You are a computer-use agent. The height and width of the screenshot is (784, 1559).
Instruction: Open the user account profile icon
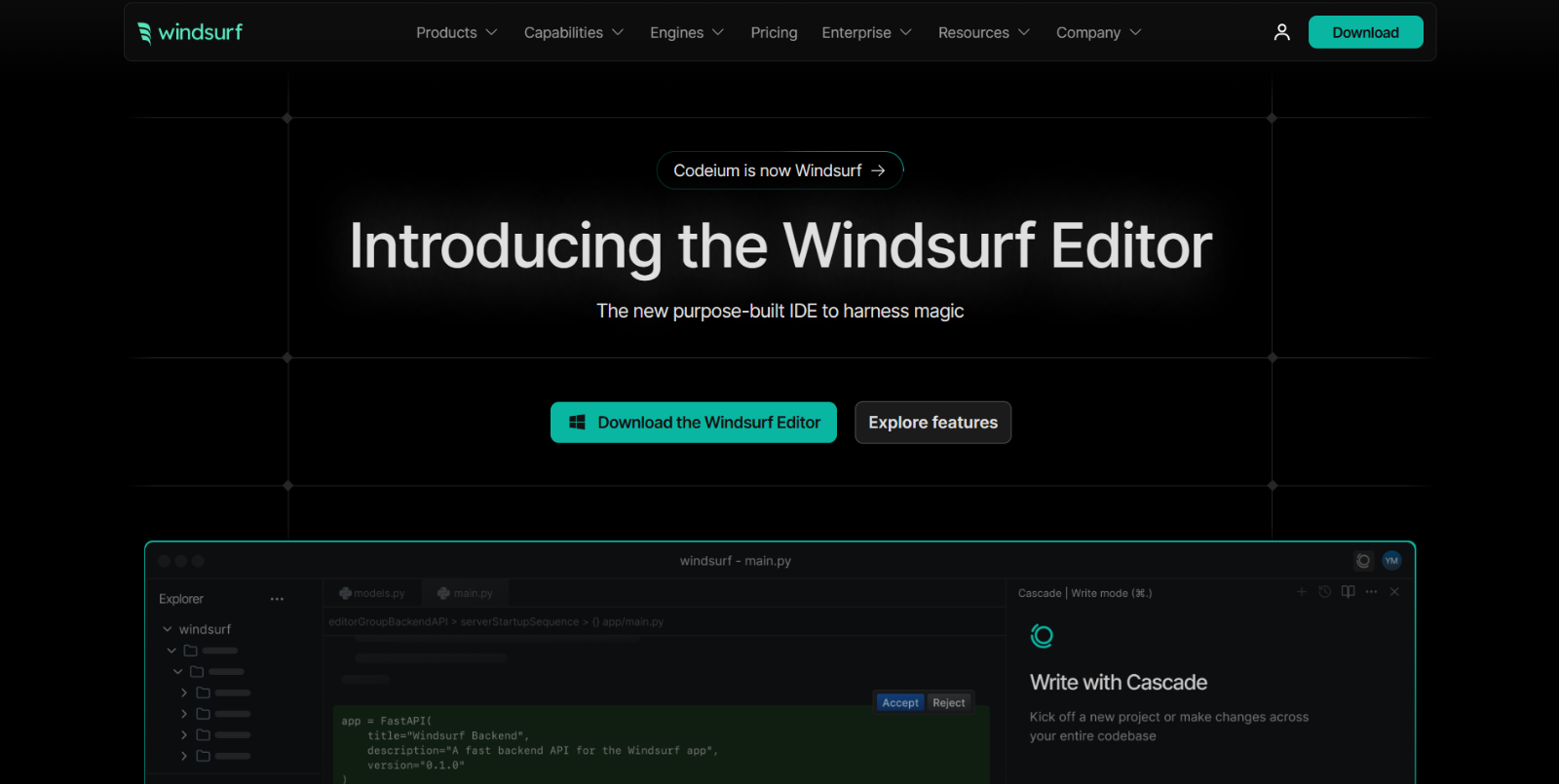click(1281, 32)
